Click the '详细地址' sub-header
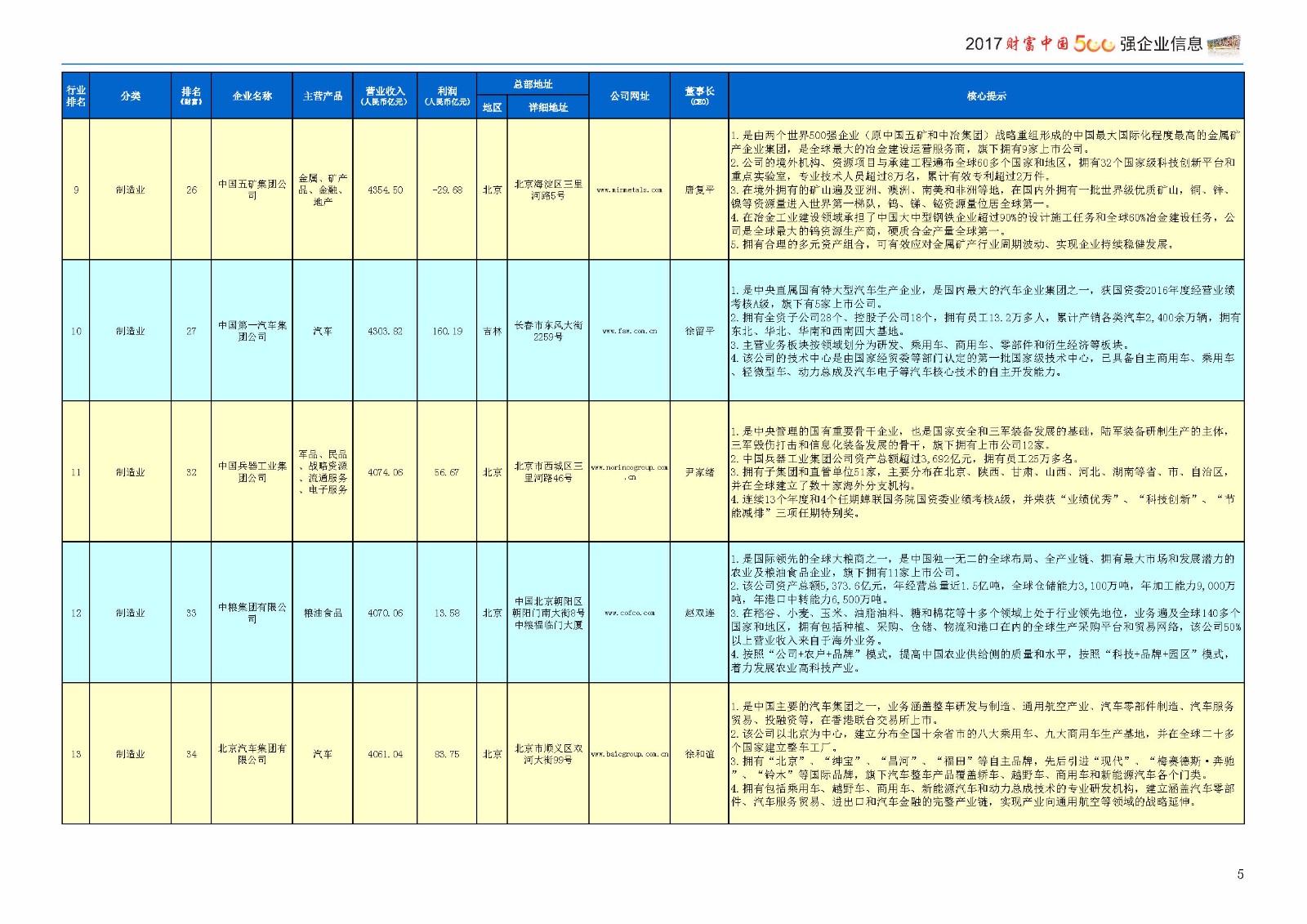 tap(547, 107)
